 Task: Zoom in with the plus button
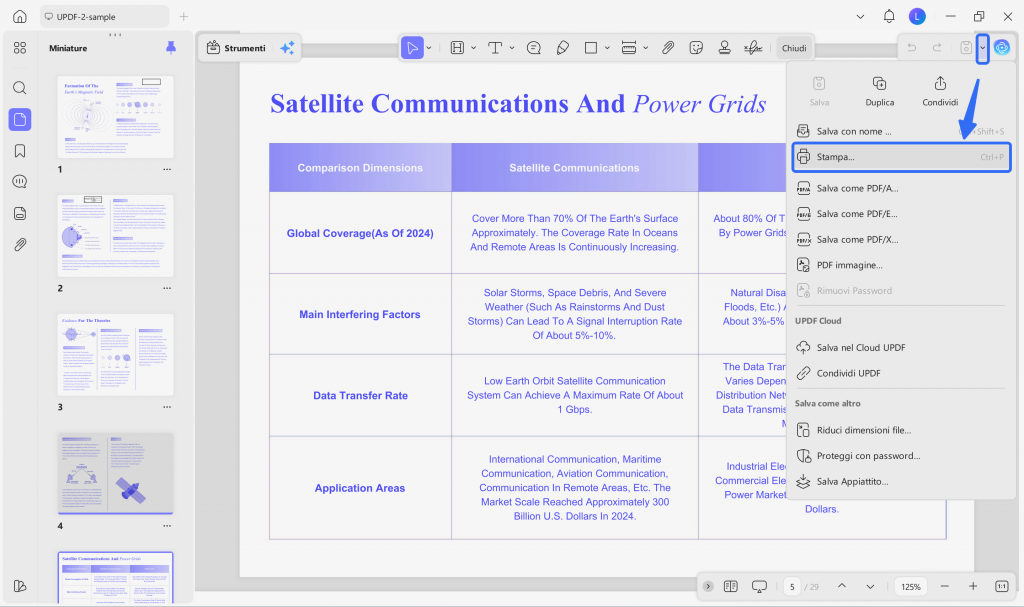click(x=973, y=586)
